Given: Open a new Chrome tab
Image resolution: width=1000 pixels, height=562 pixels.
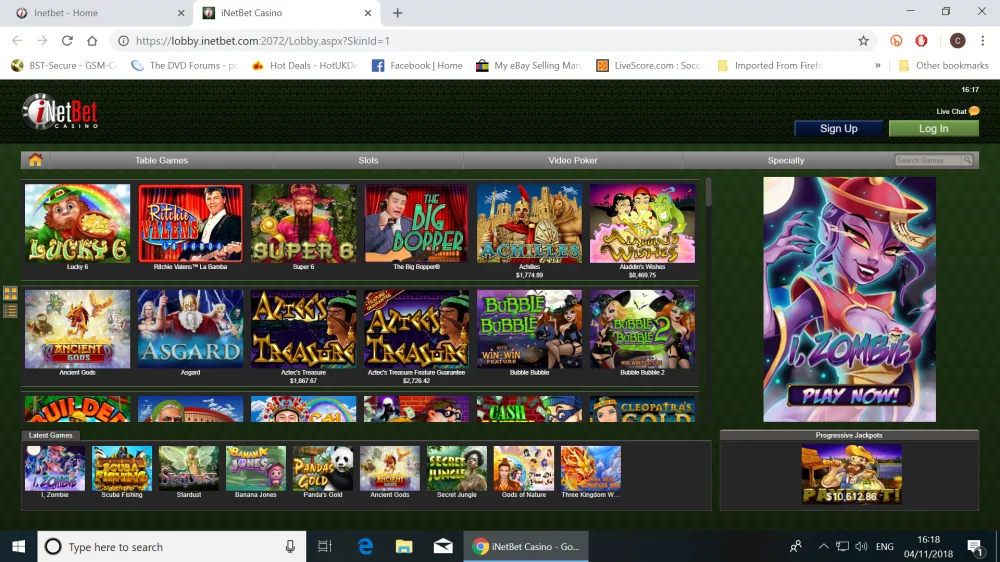Looking at the screenshot, I should tap(397, 13).
